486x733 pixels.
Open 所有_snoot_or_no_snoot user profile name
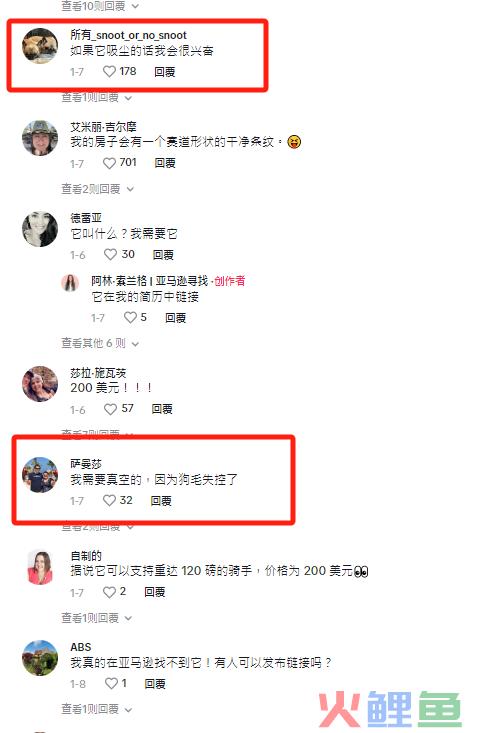pos(129,35)
